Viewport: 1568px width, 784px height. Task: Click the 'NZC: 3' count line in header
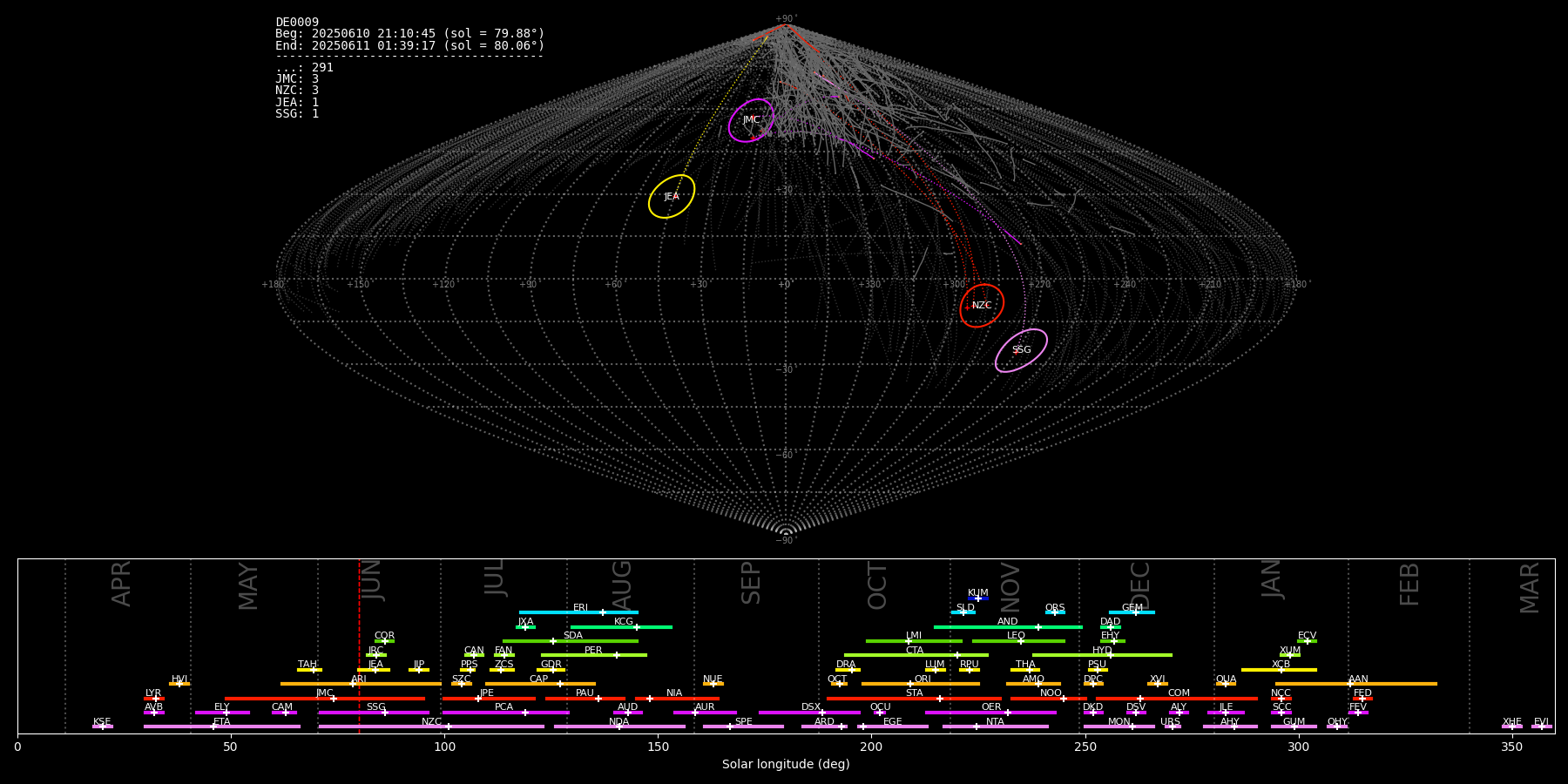pos(297,91)
